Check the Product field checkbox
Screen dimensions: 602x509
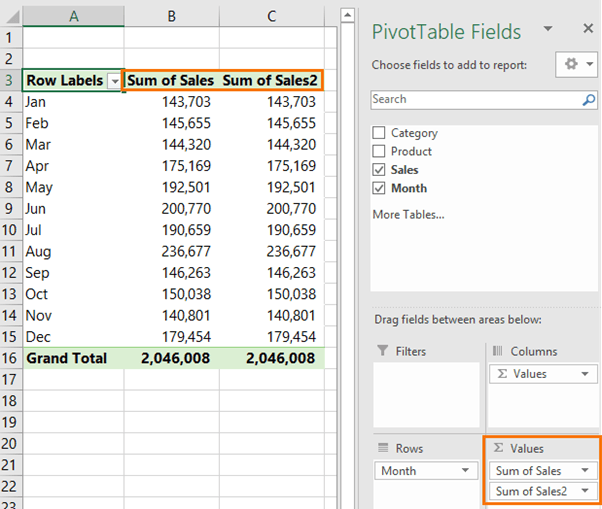(379, 151)
